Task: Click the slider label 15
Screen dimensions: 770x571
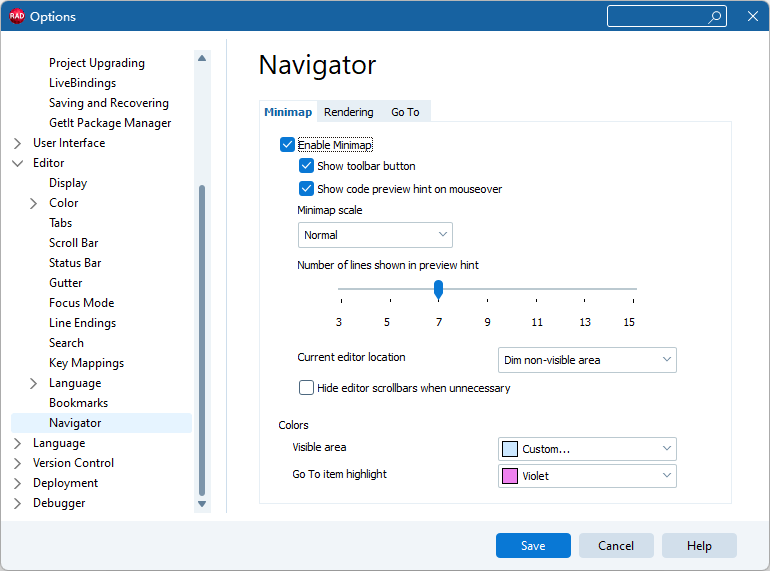Action: pos(629,322)
